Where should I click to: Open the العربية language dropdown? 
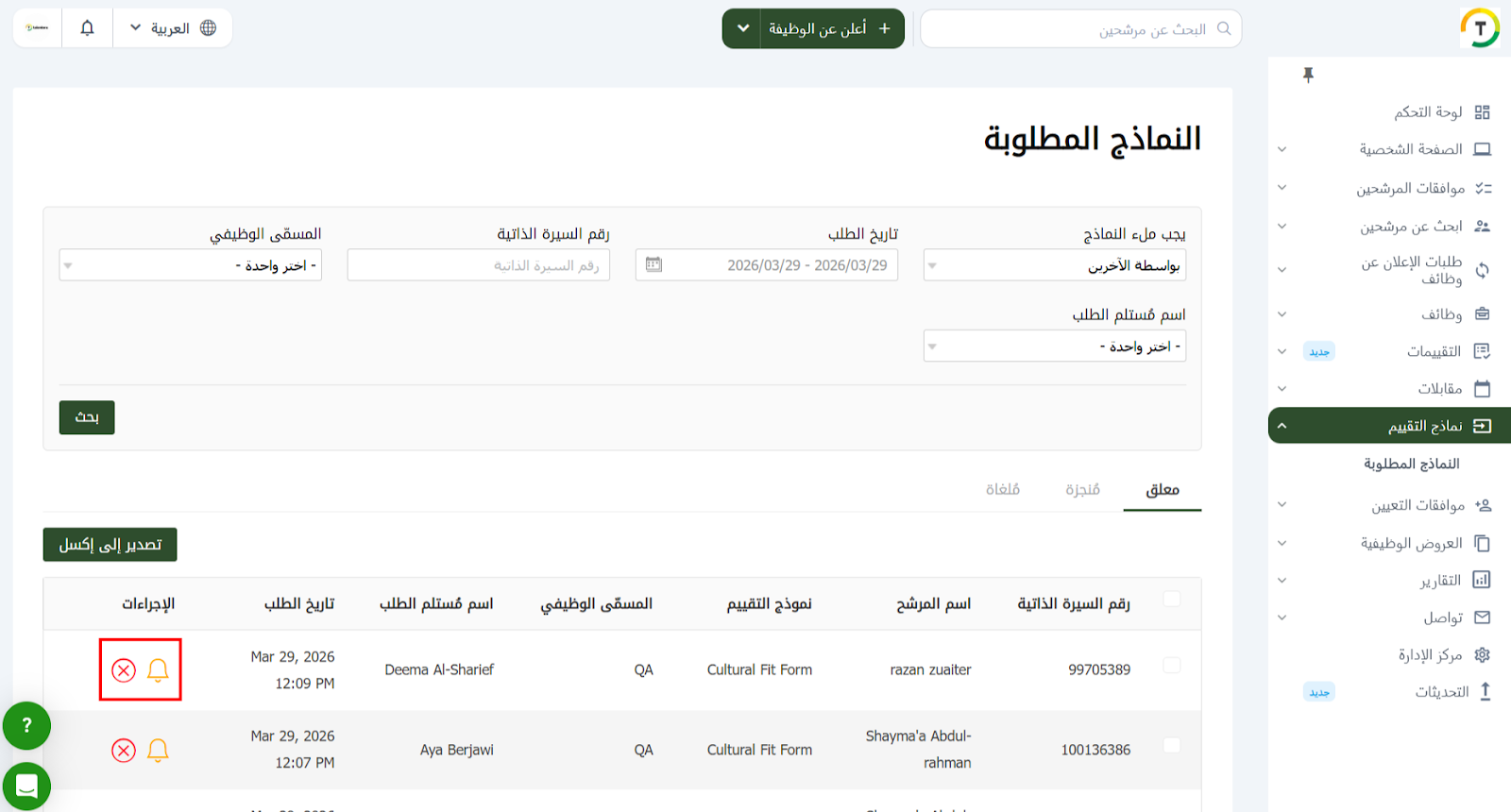pos(173,28)
